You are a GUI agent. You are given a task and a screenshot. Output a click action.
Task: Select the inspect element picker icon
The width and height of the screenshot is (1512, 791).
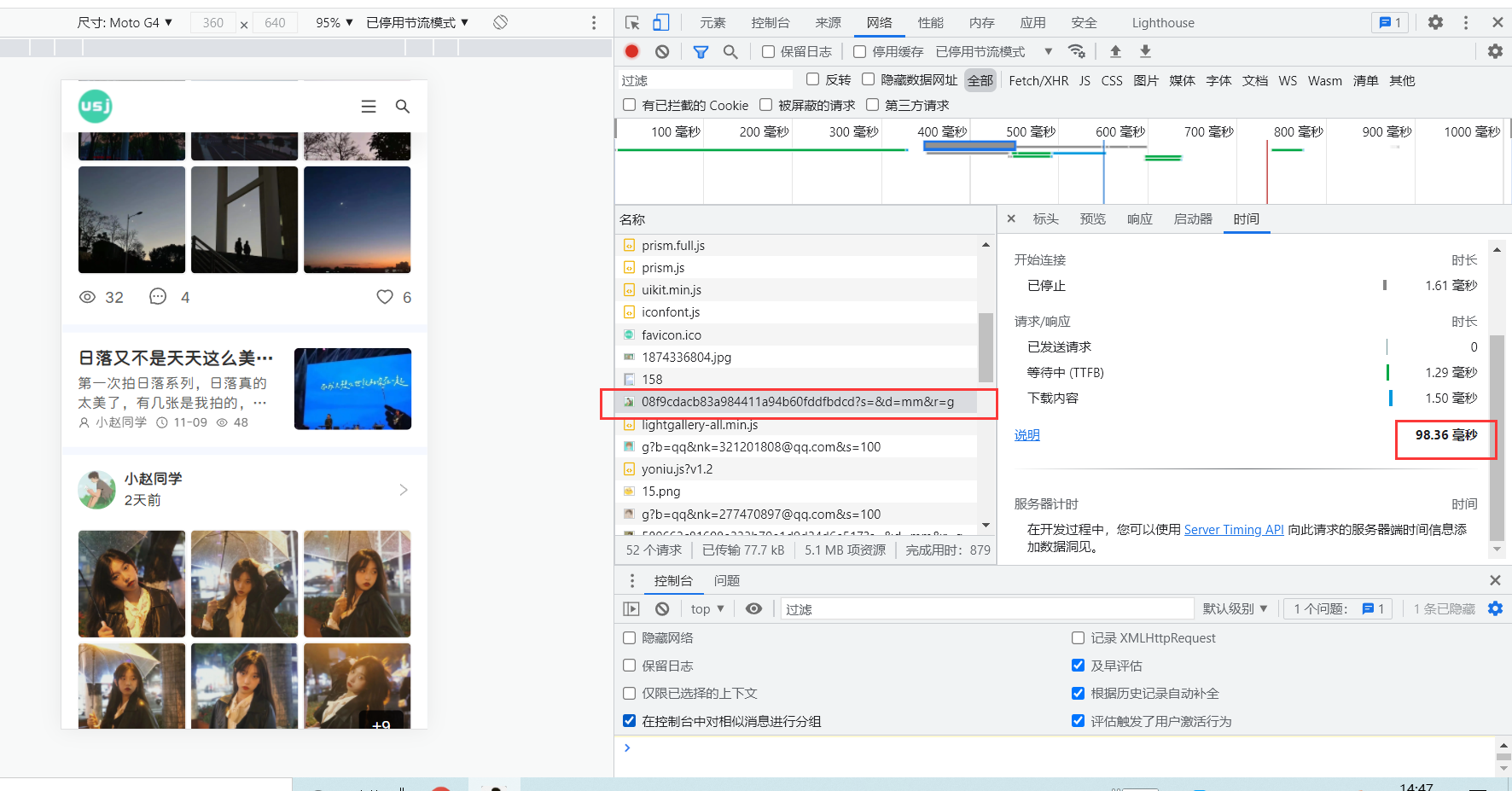(x=632, y=23)
